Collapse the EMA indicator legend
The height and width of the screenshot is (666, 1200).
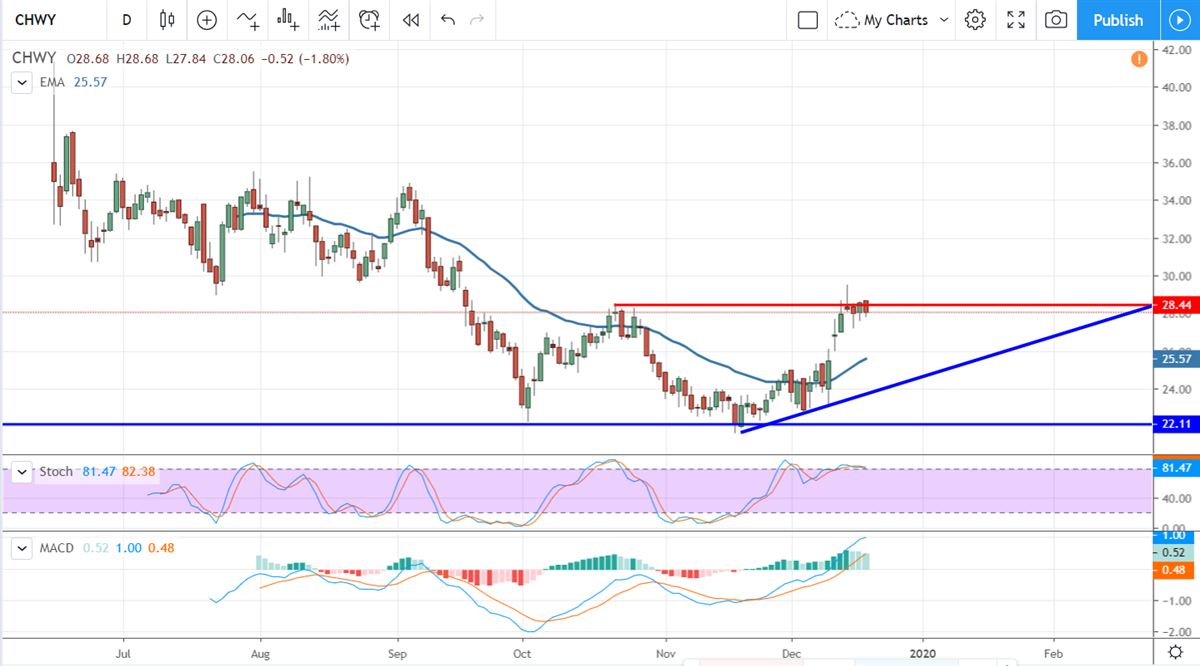point(21,83)
